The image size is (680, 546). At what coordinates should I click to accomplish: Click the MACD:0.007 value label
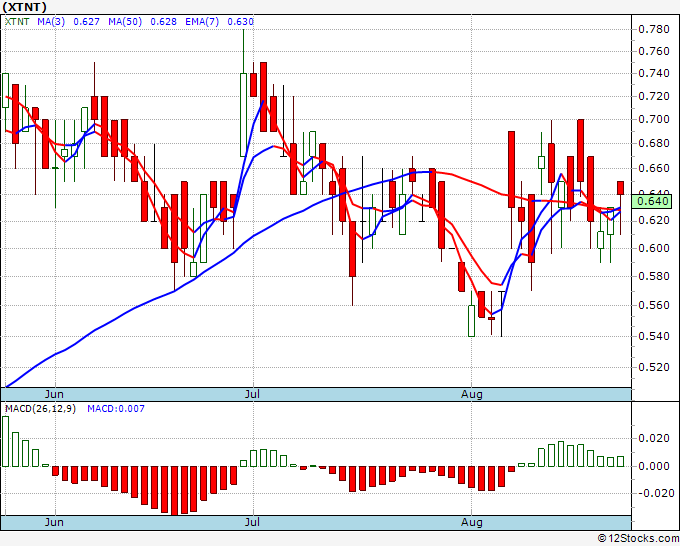pos(116,409)
